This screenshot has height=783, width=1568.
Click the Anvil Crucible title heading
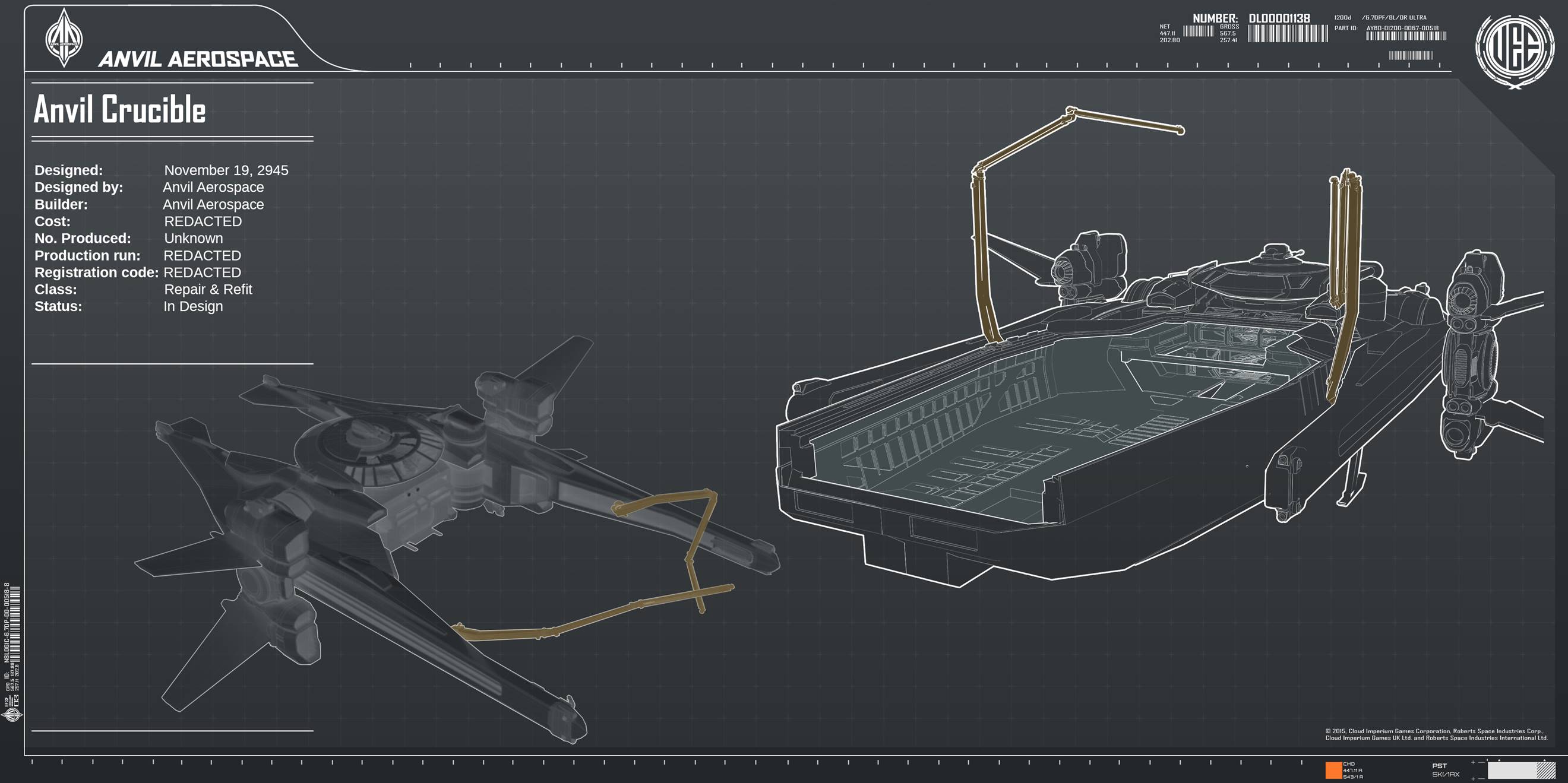click(x=120, y=109)
